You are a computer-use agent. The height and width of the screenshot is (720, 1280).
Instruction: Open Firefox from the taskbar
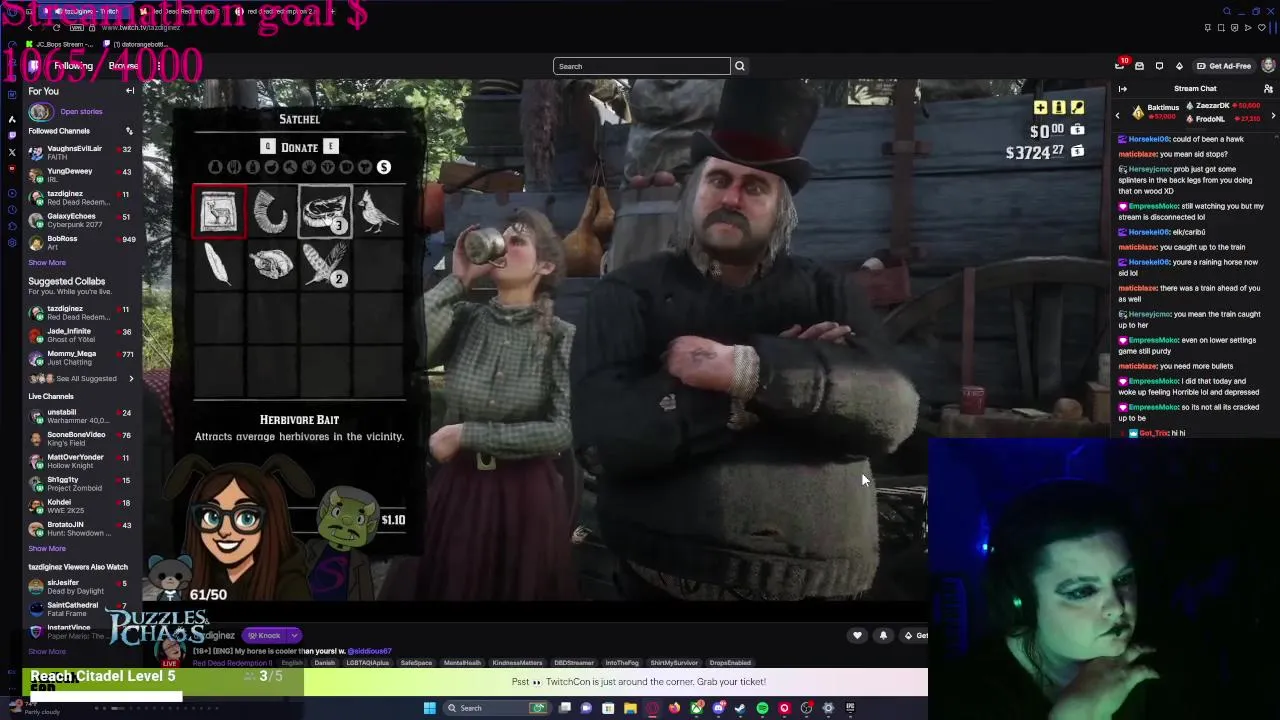675,708
